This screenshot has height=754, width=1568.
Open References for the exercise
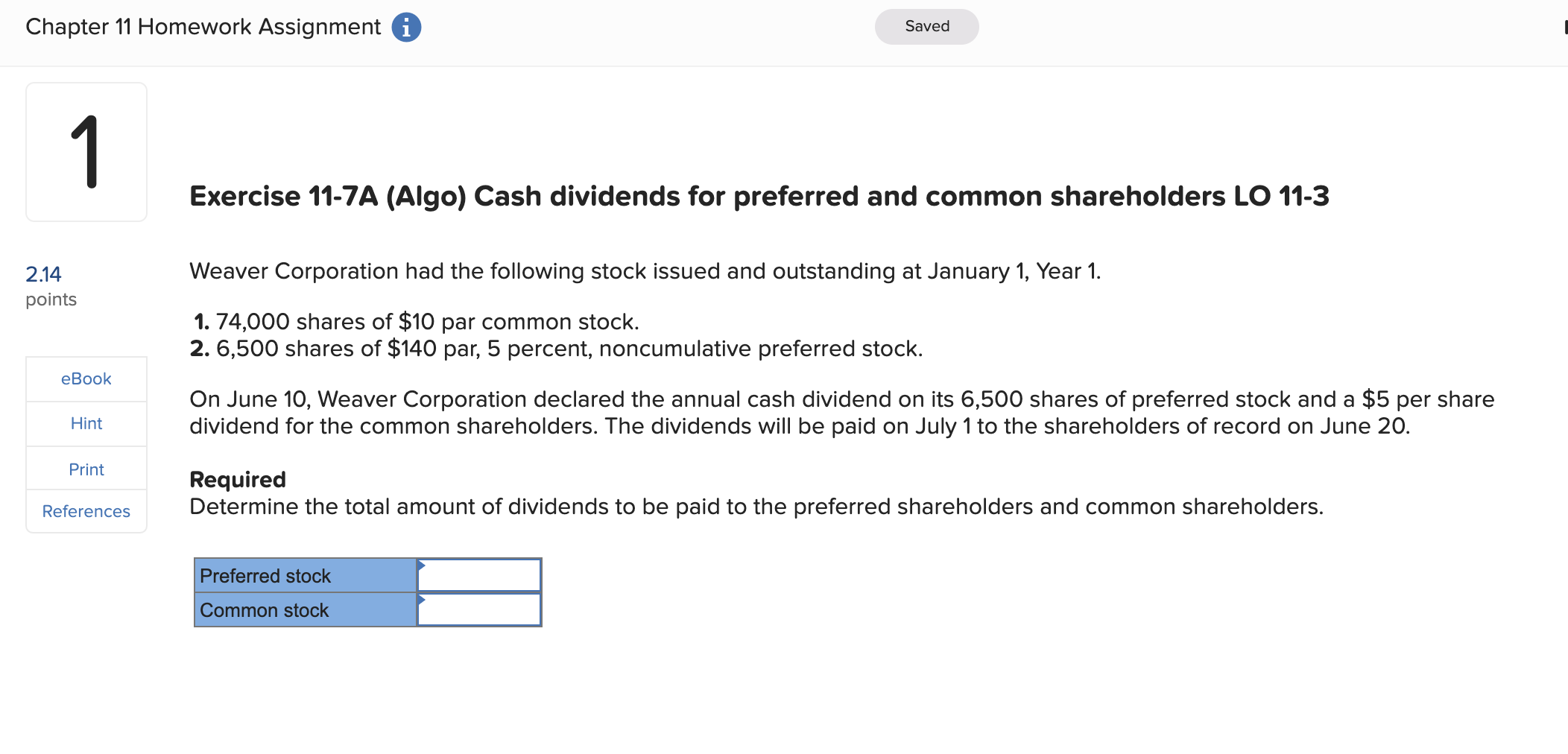pos(86,511)
